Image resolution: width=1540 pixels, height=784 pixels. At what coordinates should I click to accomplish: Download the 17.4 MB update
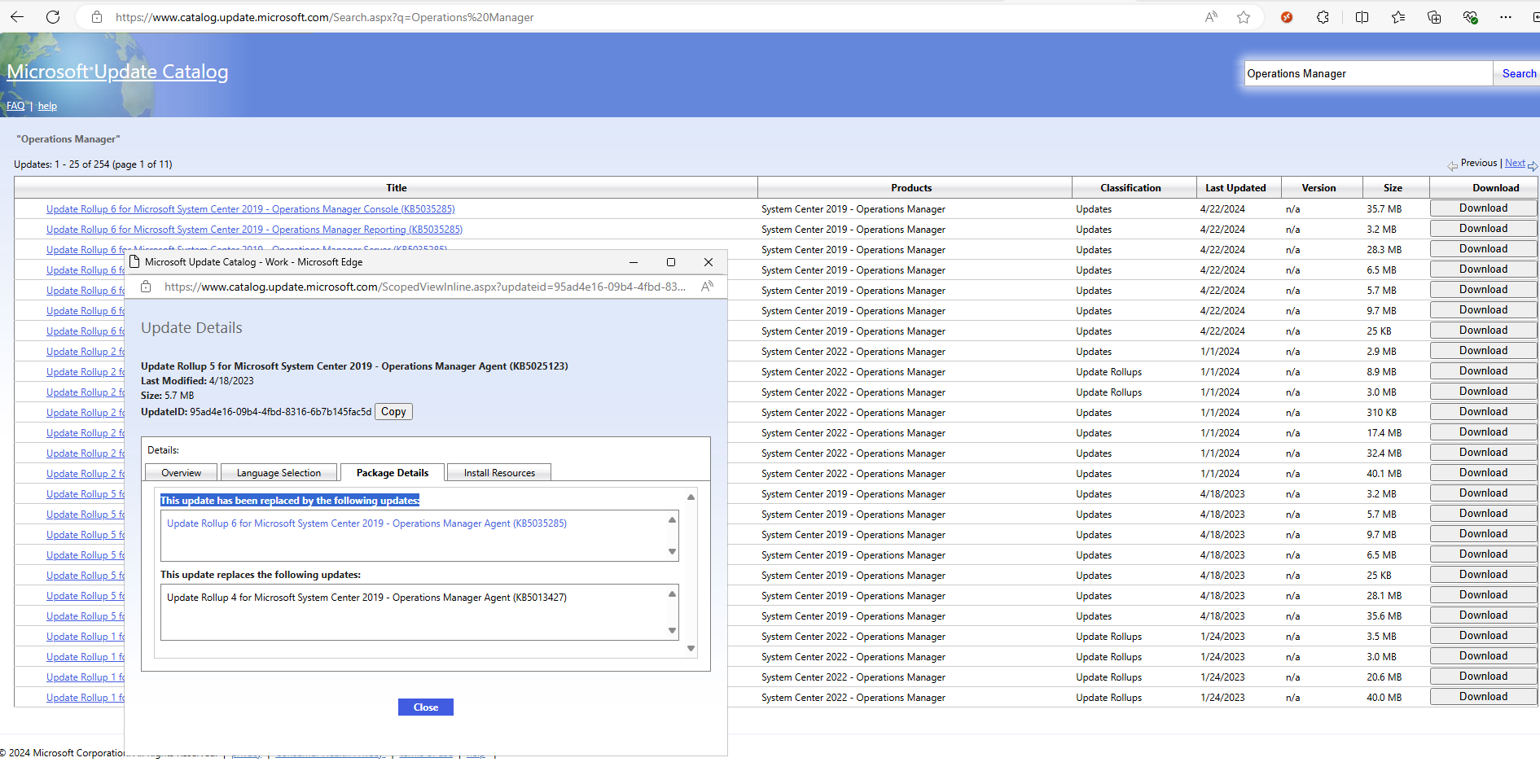(x=1483, y=432)
